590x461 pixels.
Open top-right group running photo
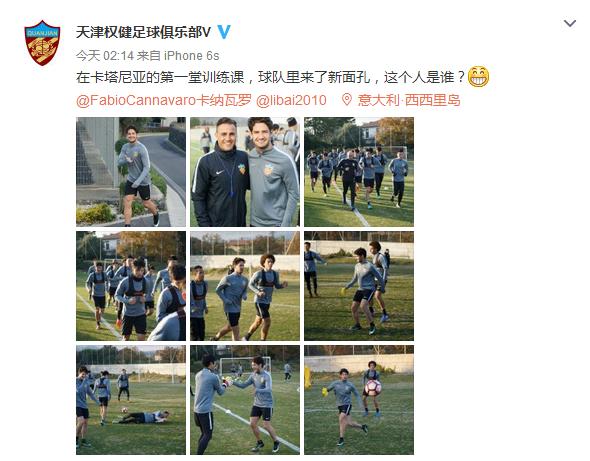pos(359,172)
